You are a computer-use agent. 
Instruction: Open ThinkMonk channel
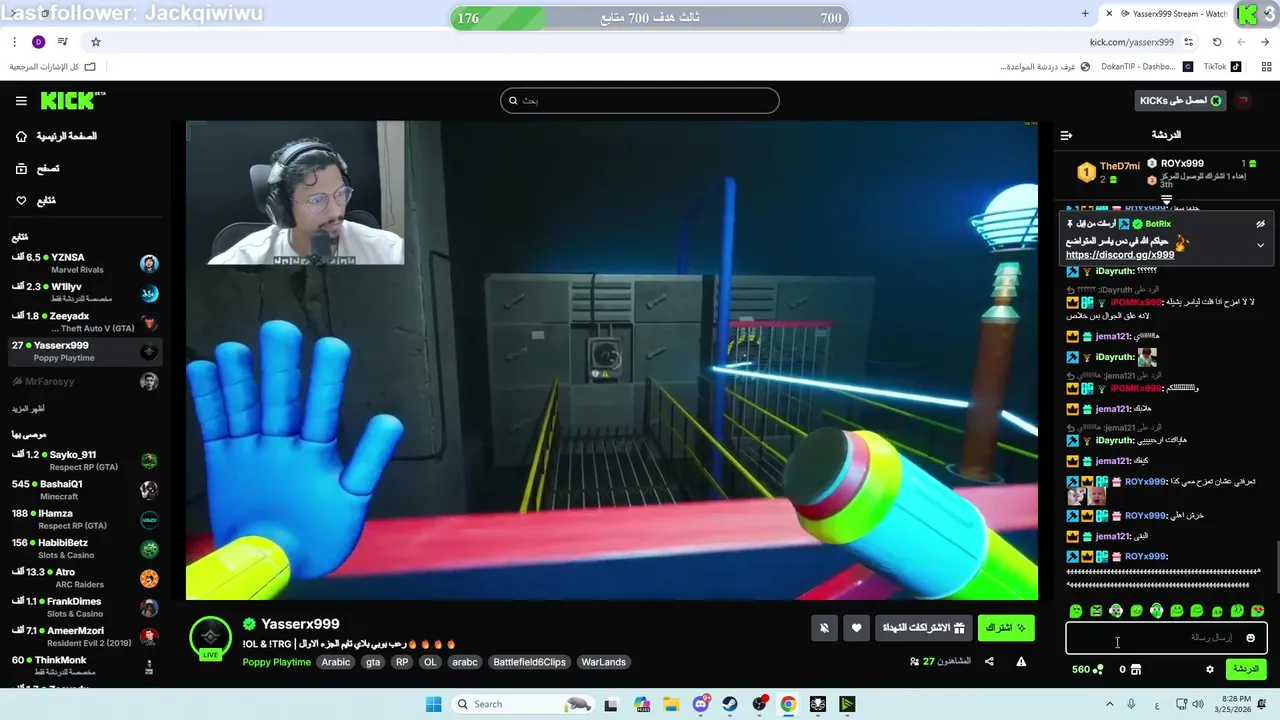[84, 665]
